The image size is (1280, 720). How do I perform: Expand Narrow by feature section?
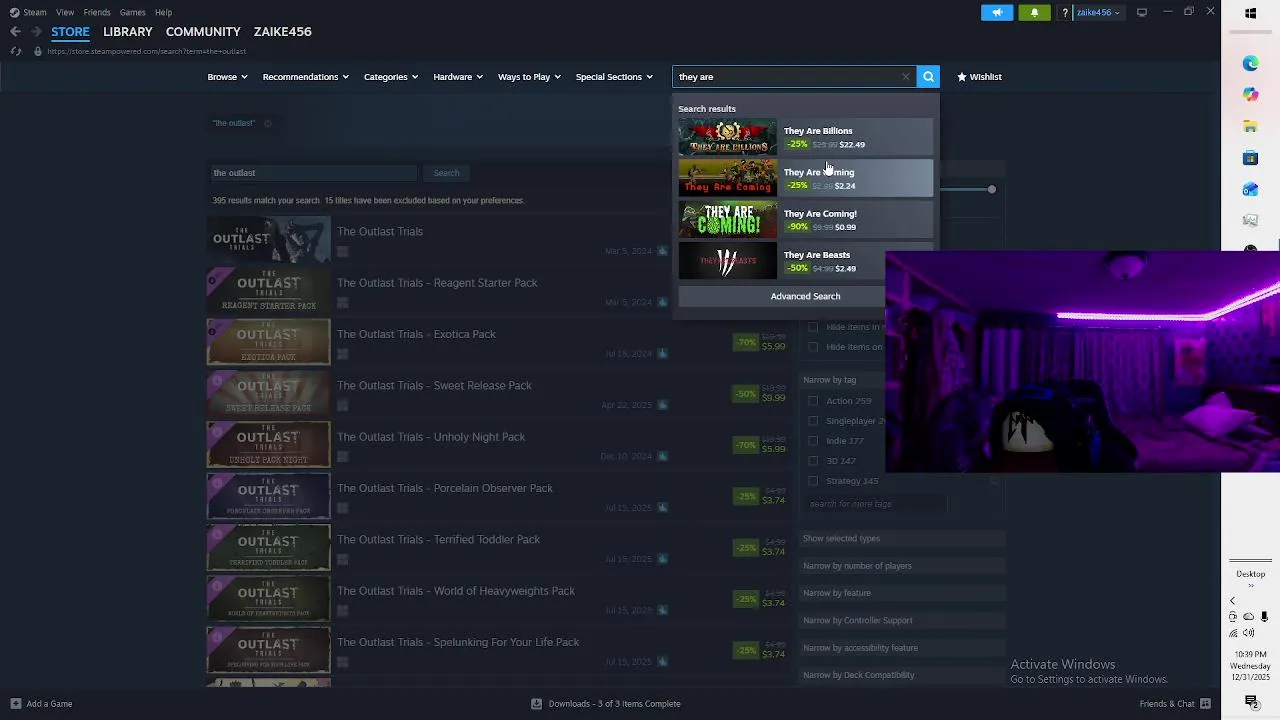[903, 593]
